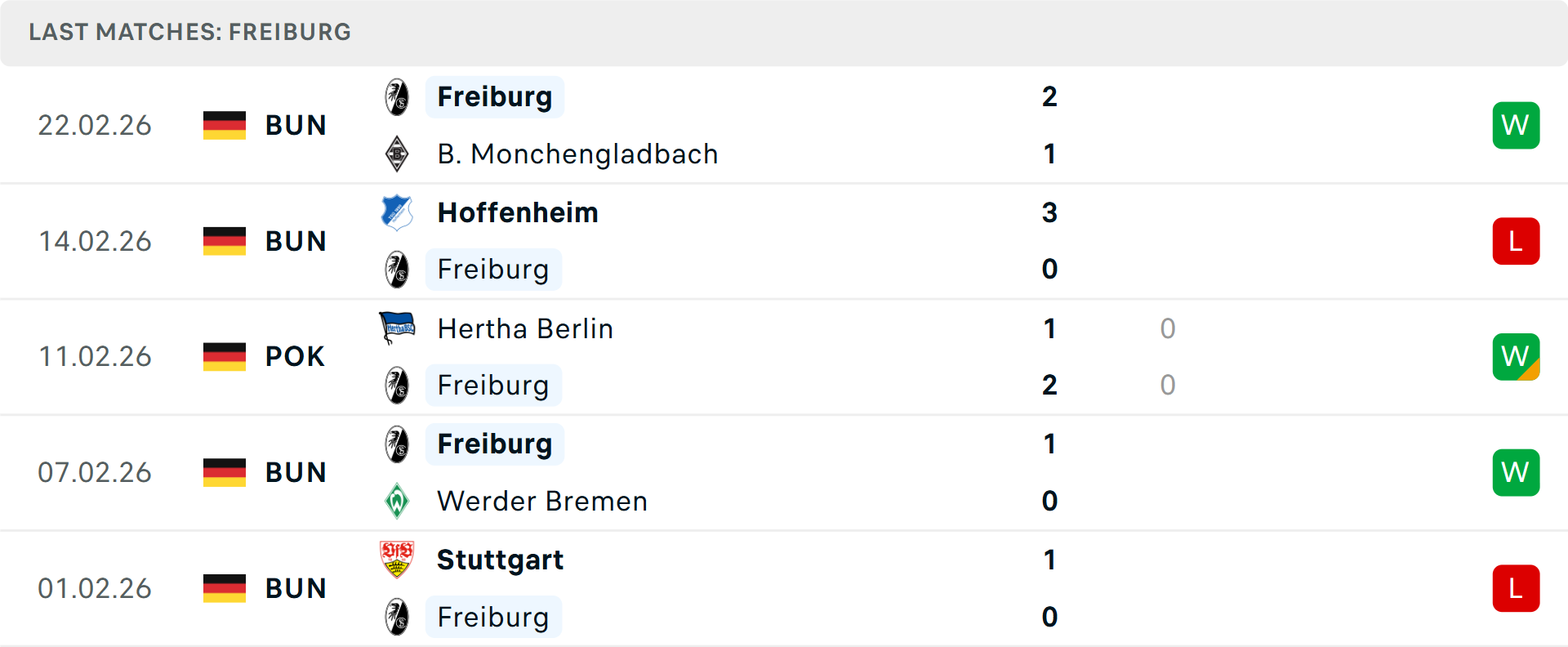Viewport: 1568px width, 647px height.
Task: Click the date 07.02.26 entry
Action: pos(95,472)
